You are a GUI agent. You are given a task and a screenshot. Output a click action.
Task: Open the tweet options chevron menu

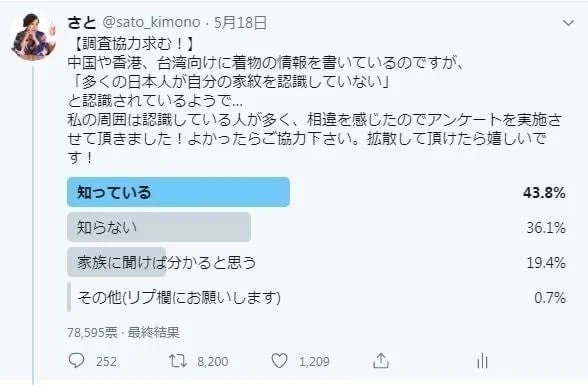(x=568, y=23)
